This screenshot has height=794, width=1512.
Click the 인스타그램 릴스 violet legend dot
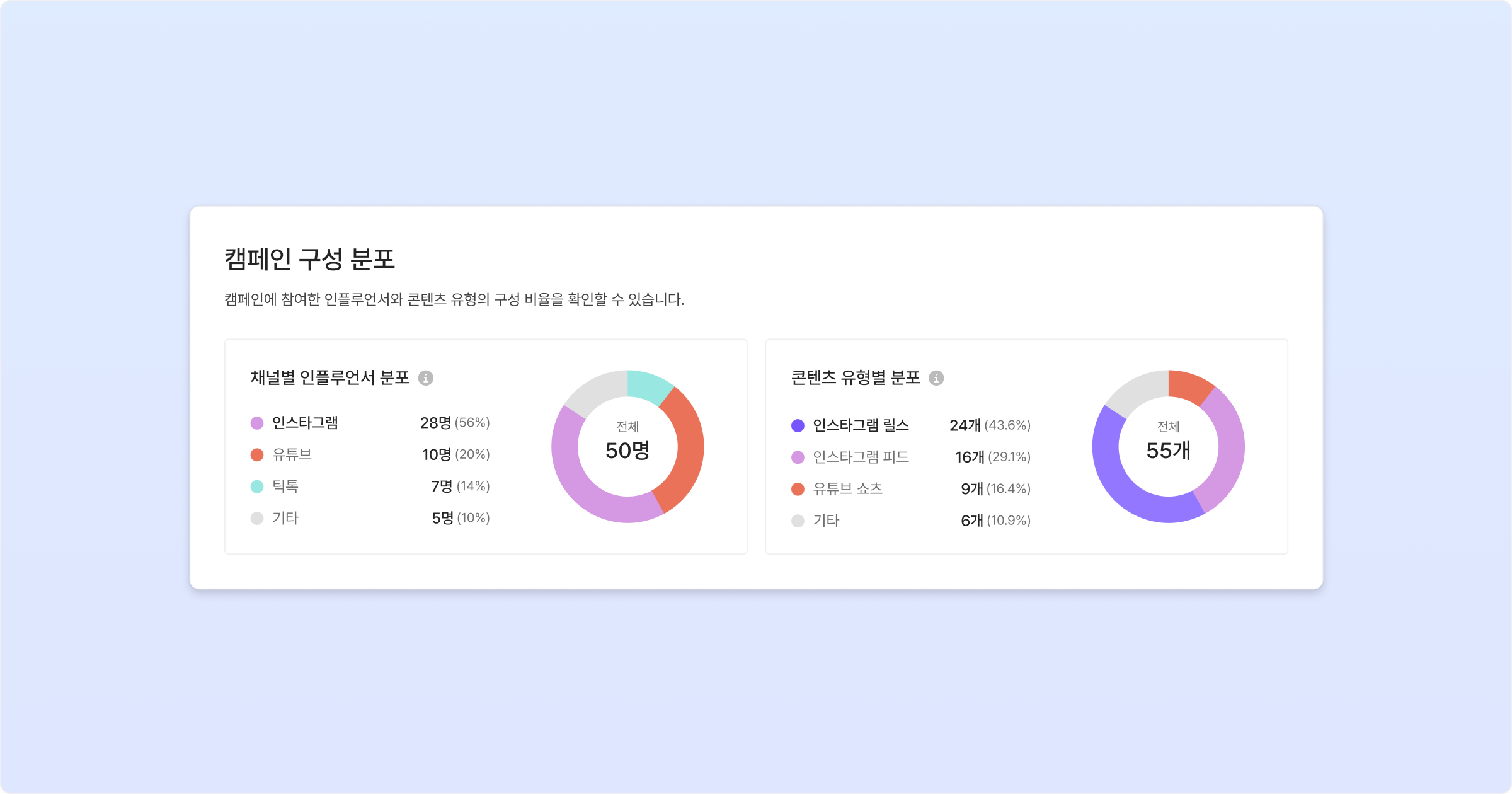click(798, 425)
